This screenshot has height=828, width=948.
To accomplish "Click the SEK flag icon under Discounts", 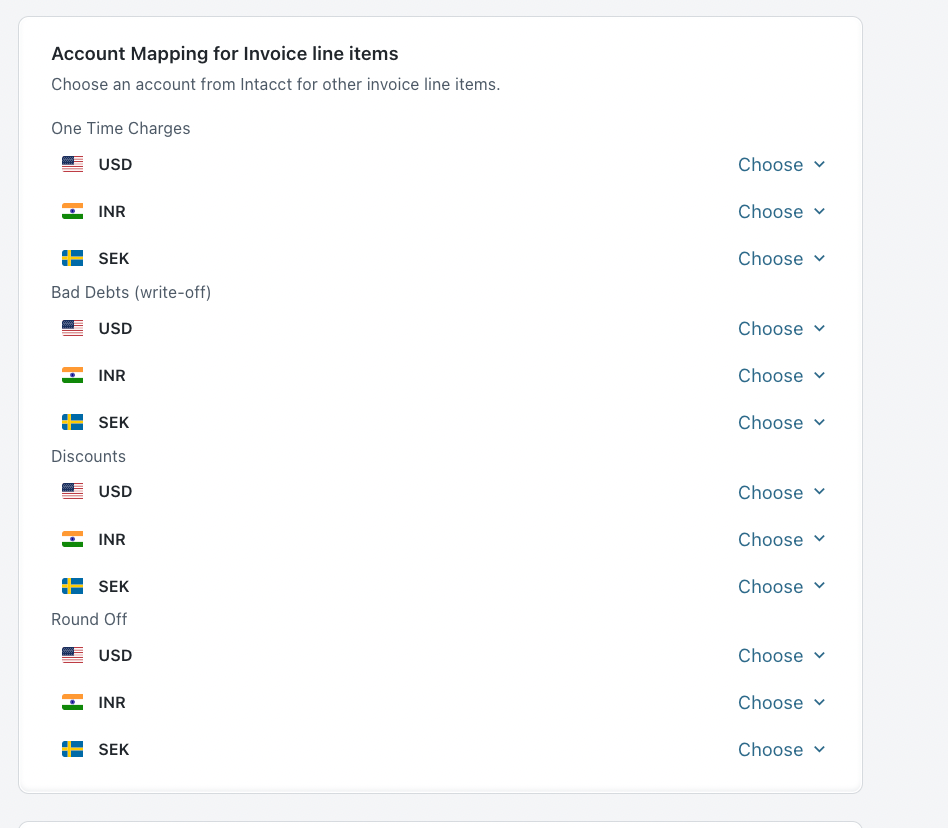I will coord(72,586).
